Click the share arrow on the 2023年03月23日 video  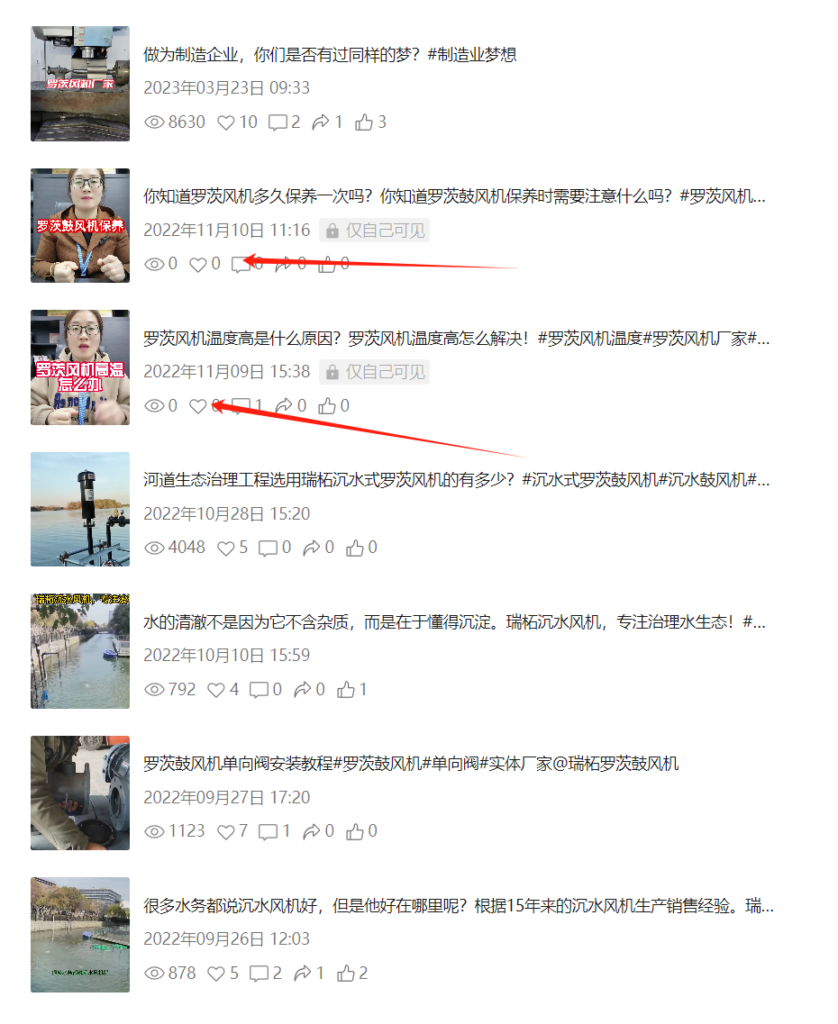click(x=321, y=122)
